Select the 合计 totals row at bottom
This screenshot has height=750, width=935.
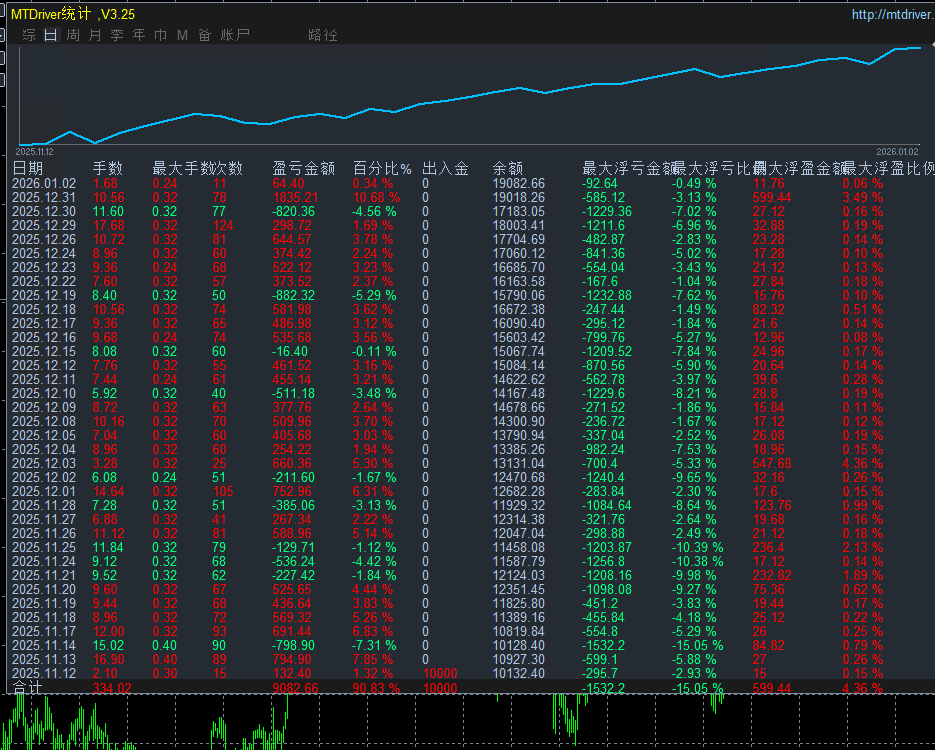28,688
